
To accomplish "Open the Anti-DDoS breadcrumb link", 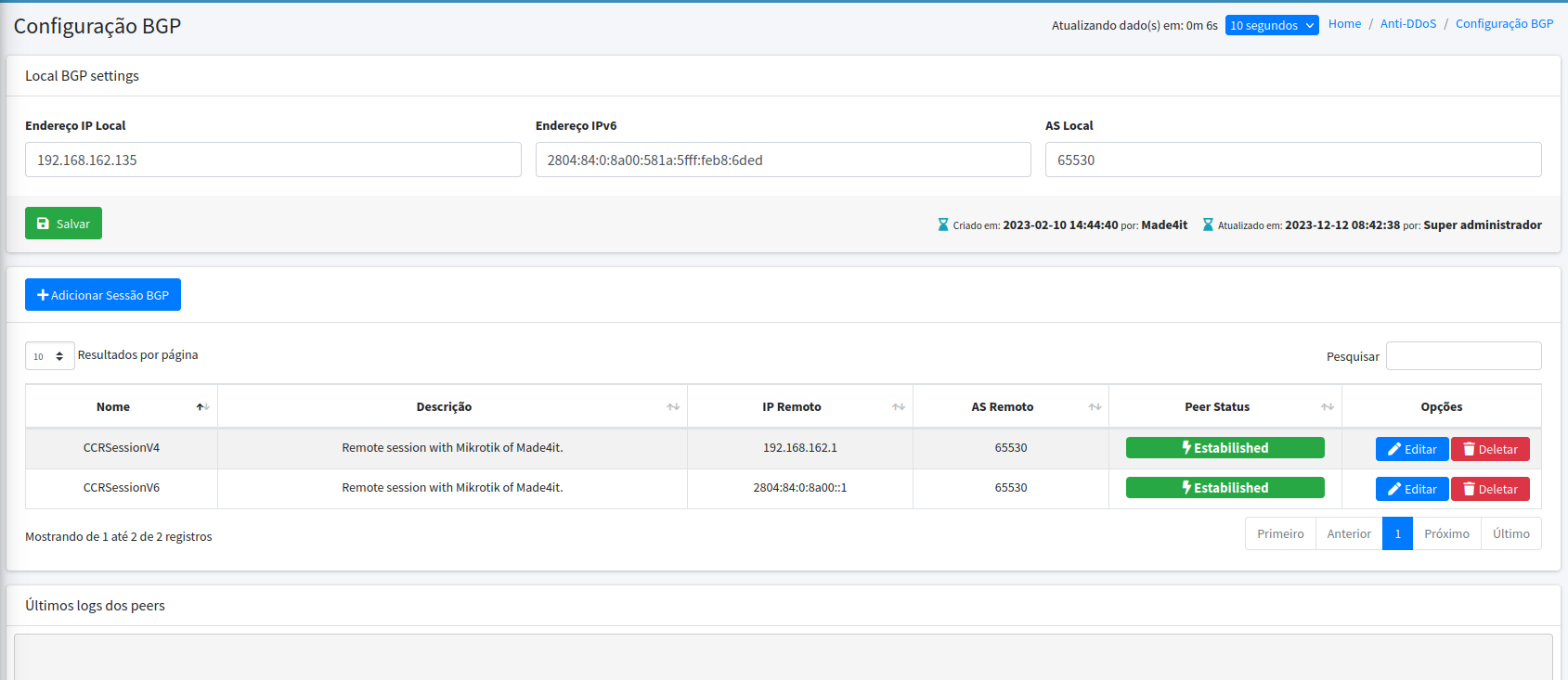I will [x=1408, y=24].
